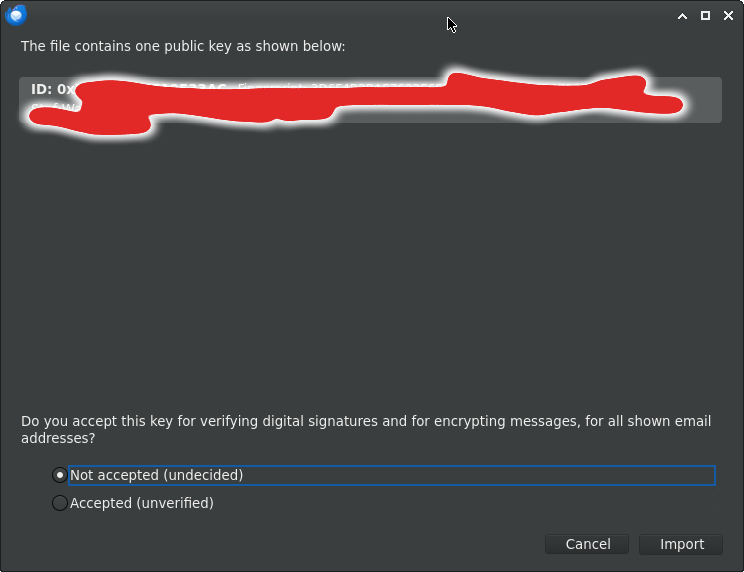Click the focused outline around undecided option

(x=500, y=475)
